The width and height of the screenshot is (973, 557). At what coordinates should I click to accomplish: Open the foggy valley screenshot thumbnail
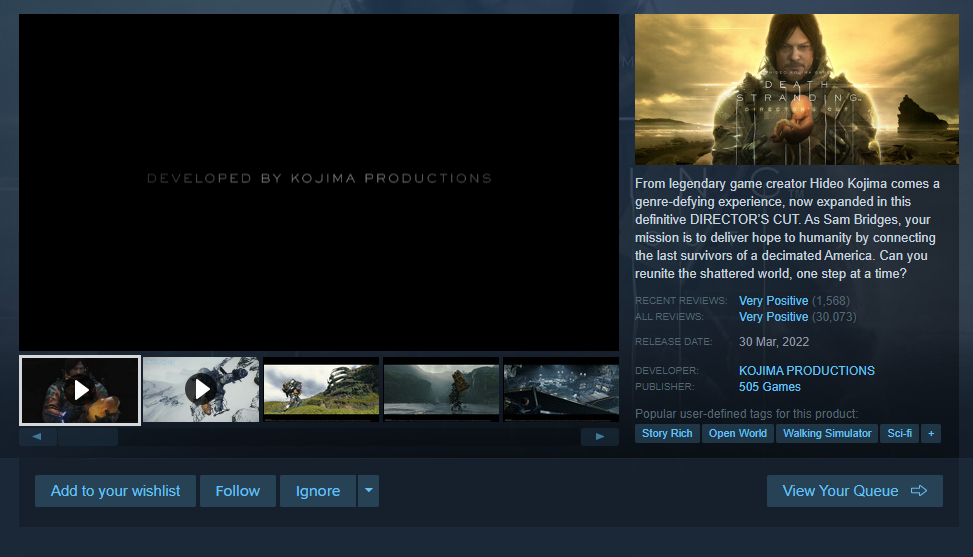click(x=441, y=390)
